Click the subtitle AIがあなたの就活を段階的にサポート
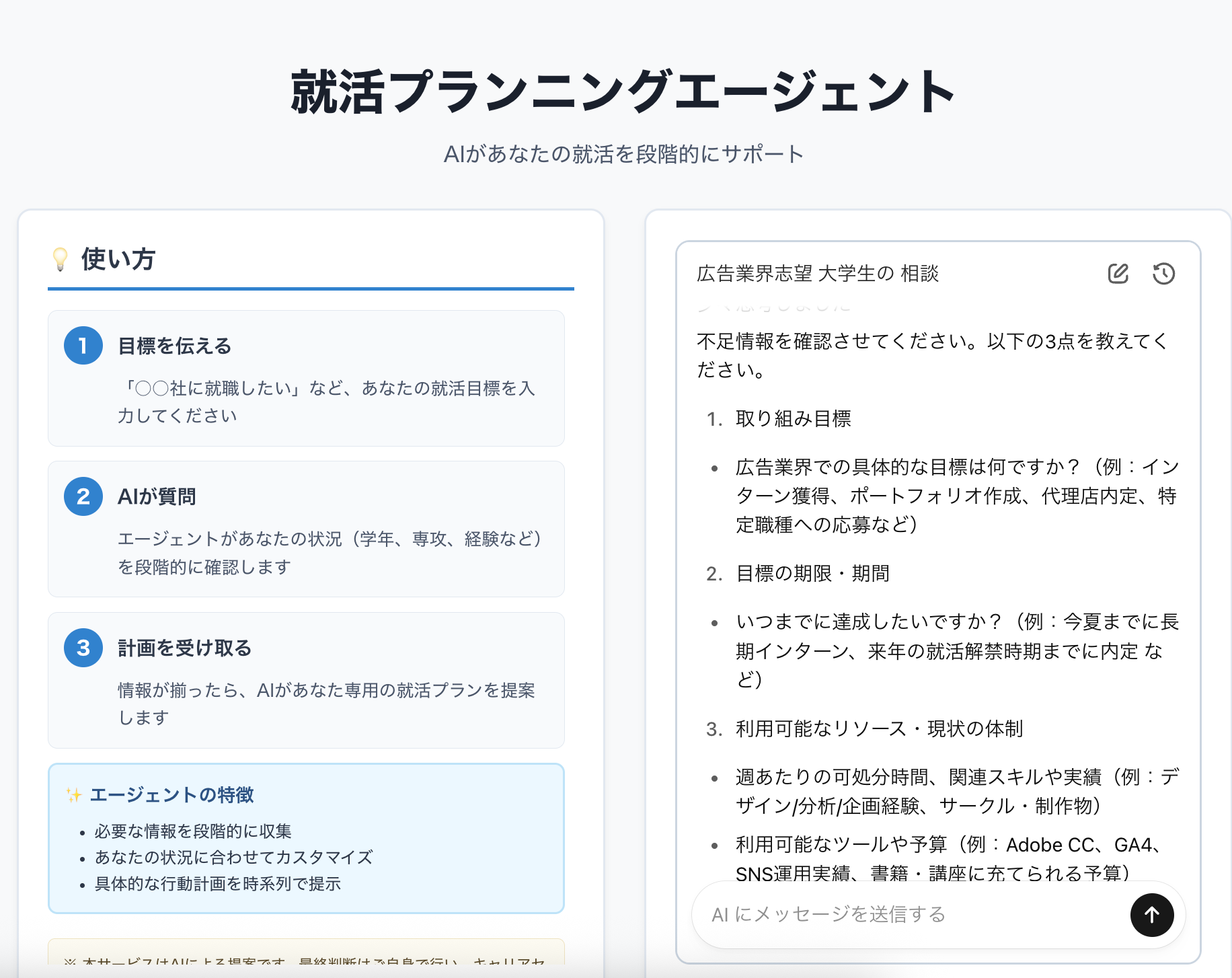The width and height of the screenshot is (1232, 978). coord(623,154)
